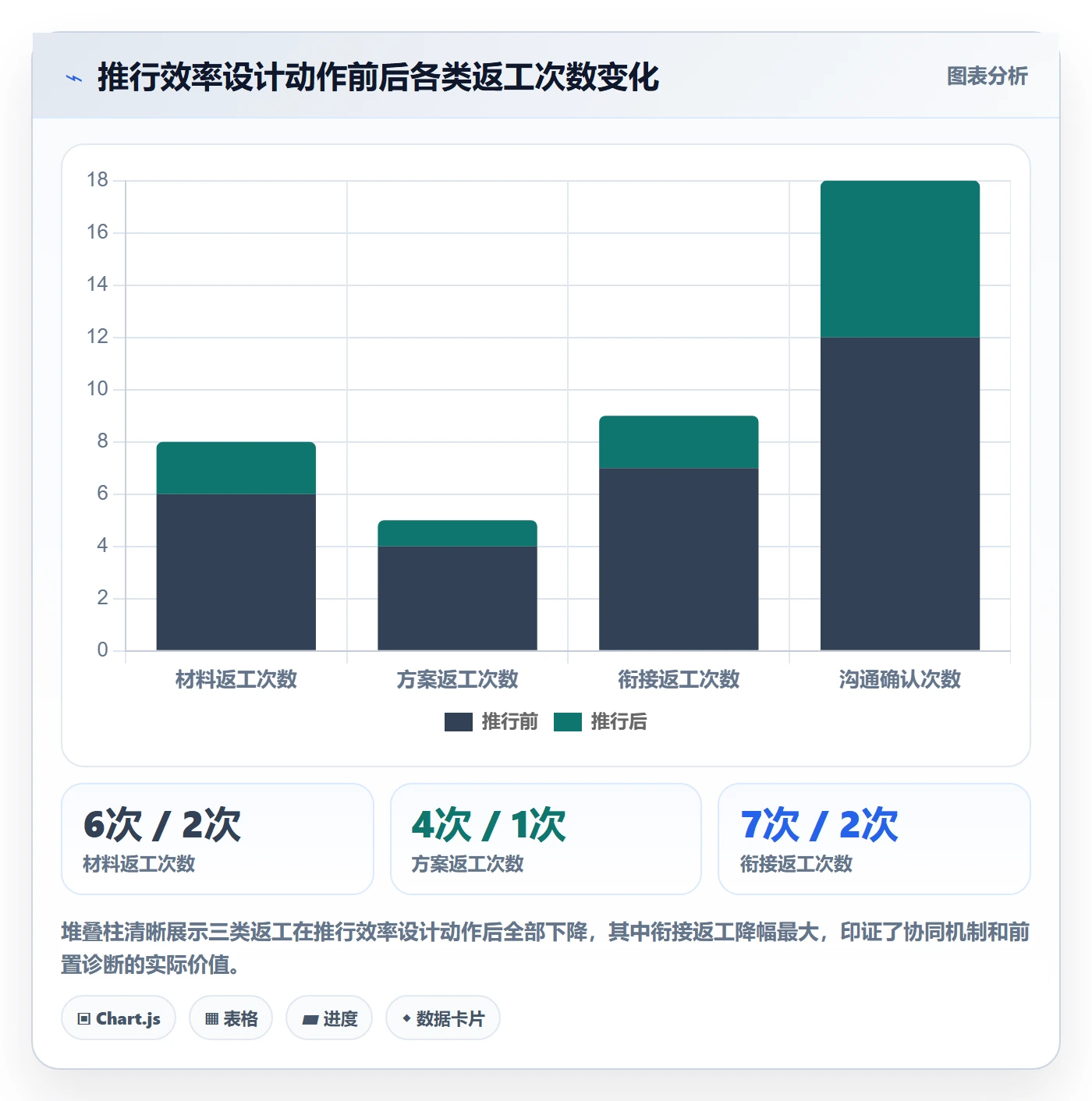Click the 衔接返工次数 x-axis label
Image resolution: width=1092 pixels, height=1101 pixels.
click(679, 679)
